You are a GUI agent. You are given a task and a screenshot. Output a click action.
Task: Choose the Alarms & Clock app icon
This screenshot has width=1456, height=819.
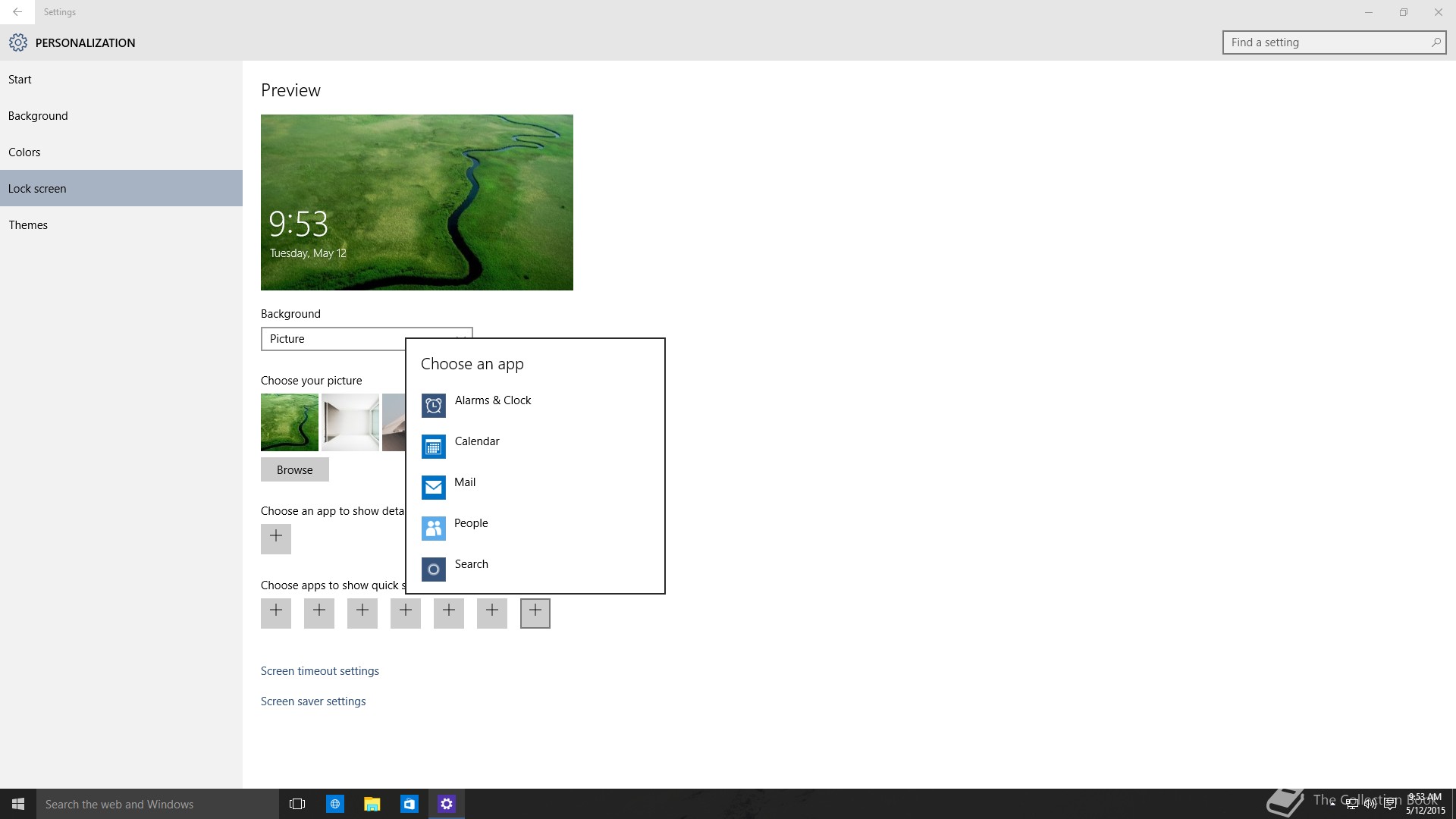[434, 406]
